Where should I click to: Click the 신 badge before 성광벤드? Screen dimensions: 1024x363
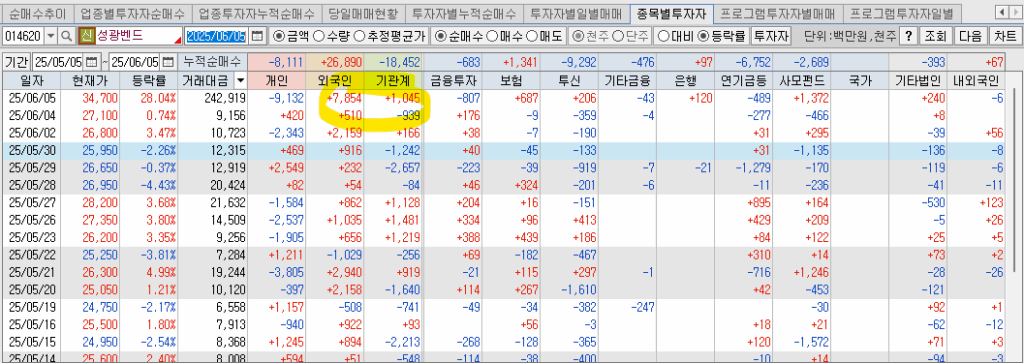pyautogui.click(x=86, y=36)
